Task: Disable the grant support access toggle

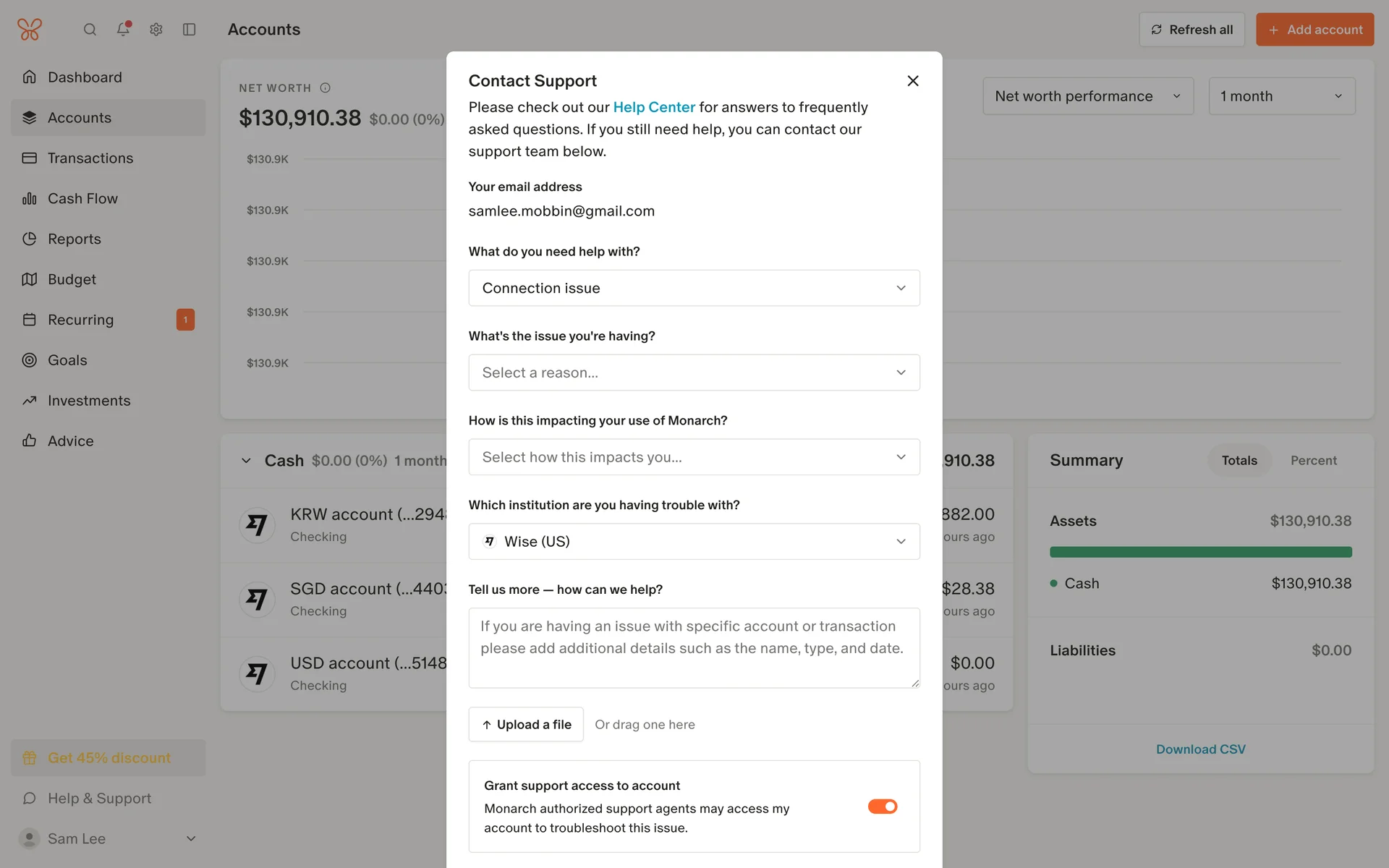Action: [883, 807]
